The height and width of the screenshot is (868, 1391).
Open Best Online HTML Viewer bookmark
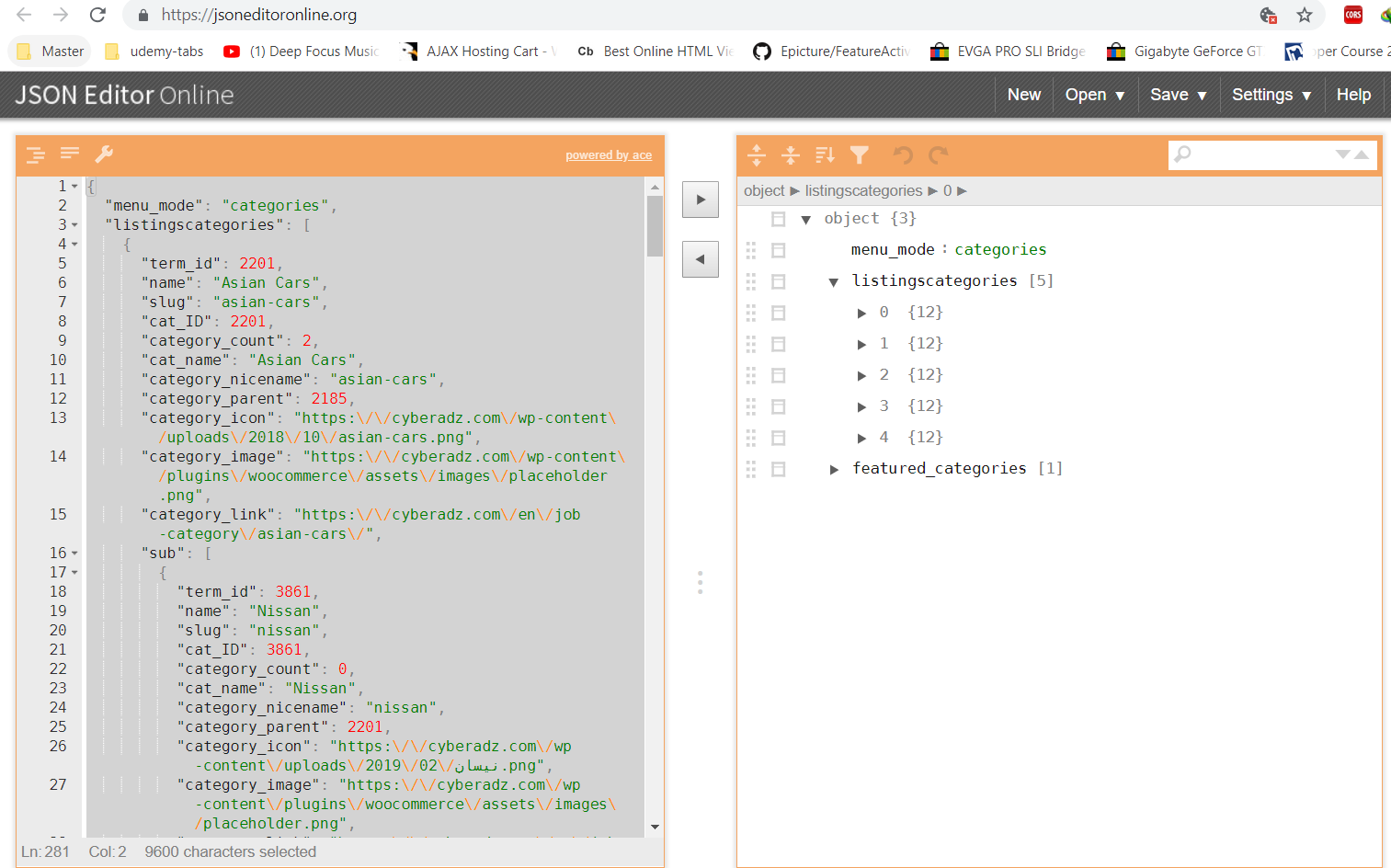655,51
